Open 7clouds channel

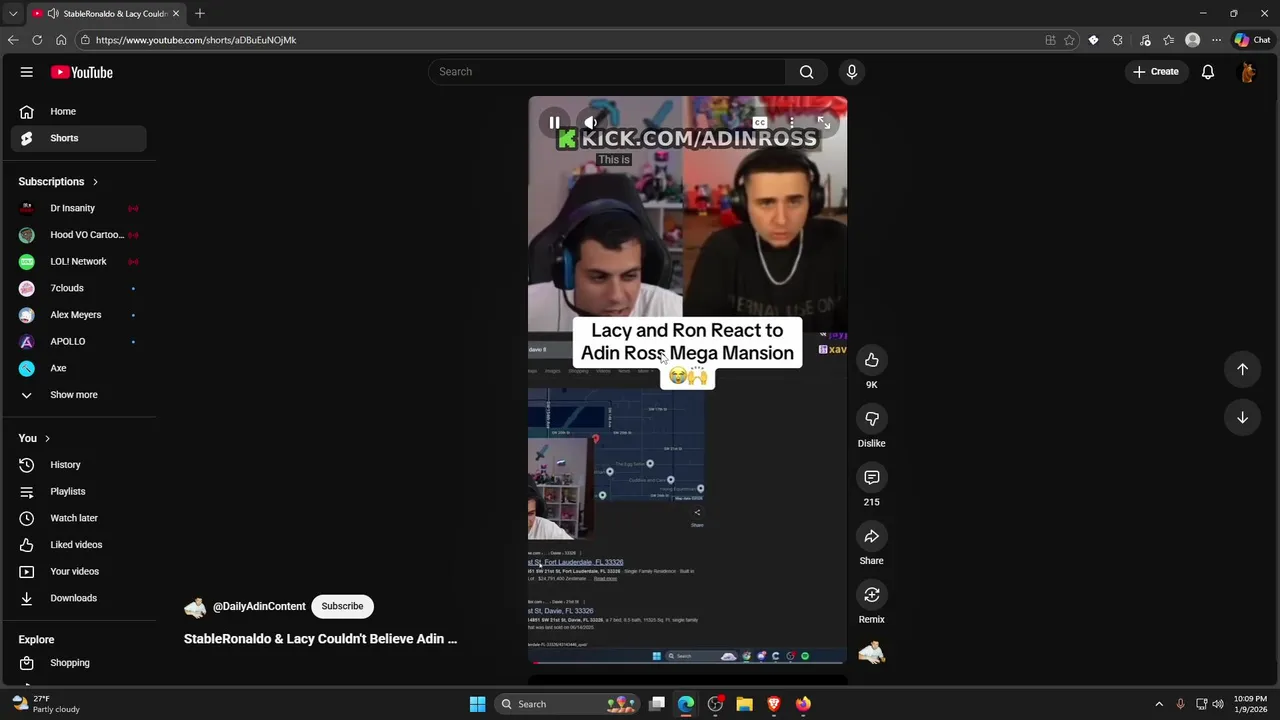pyautogui.click(x=78, y=288)
